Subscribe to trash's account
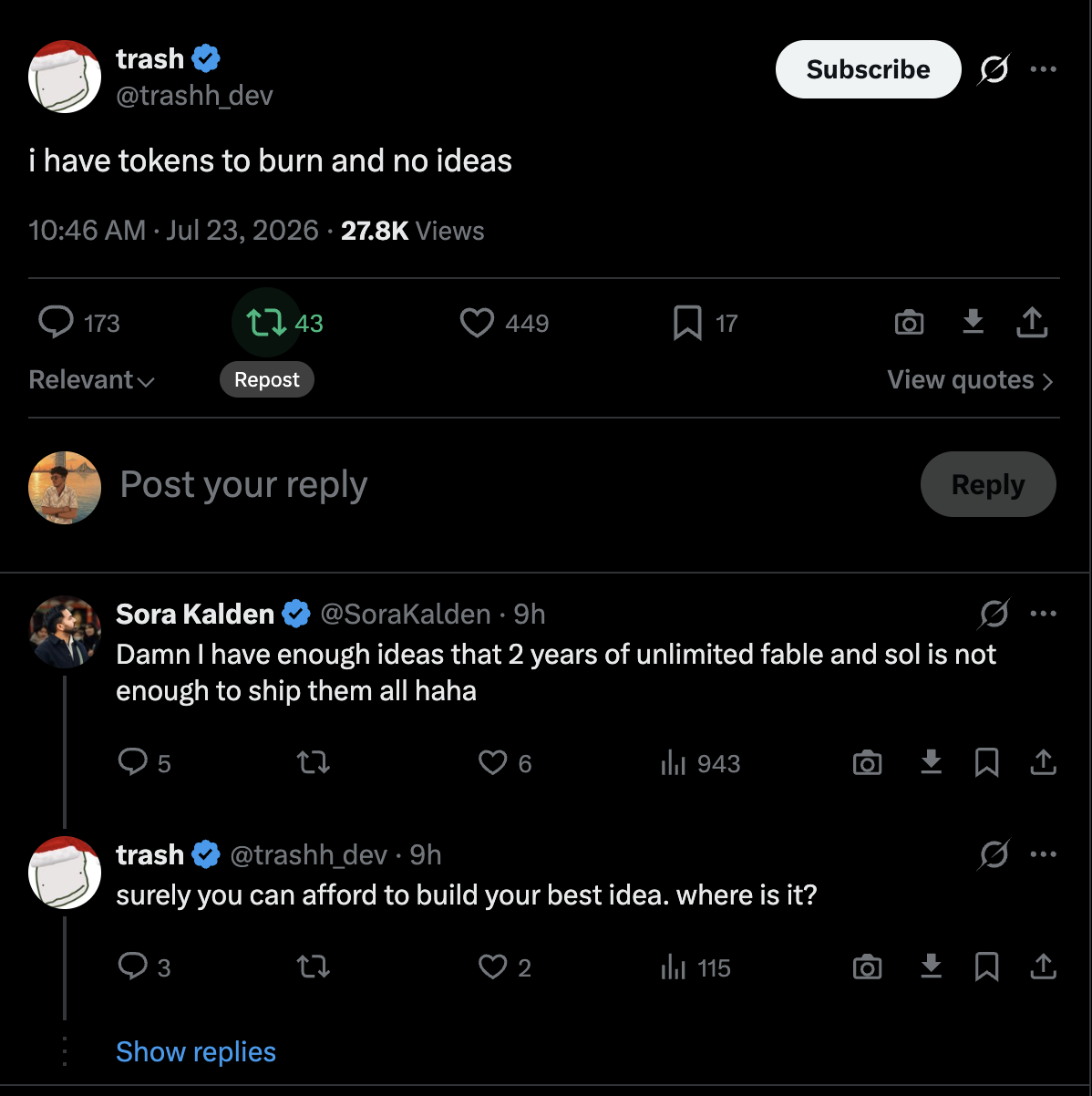 (x=868, y=69)
